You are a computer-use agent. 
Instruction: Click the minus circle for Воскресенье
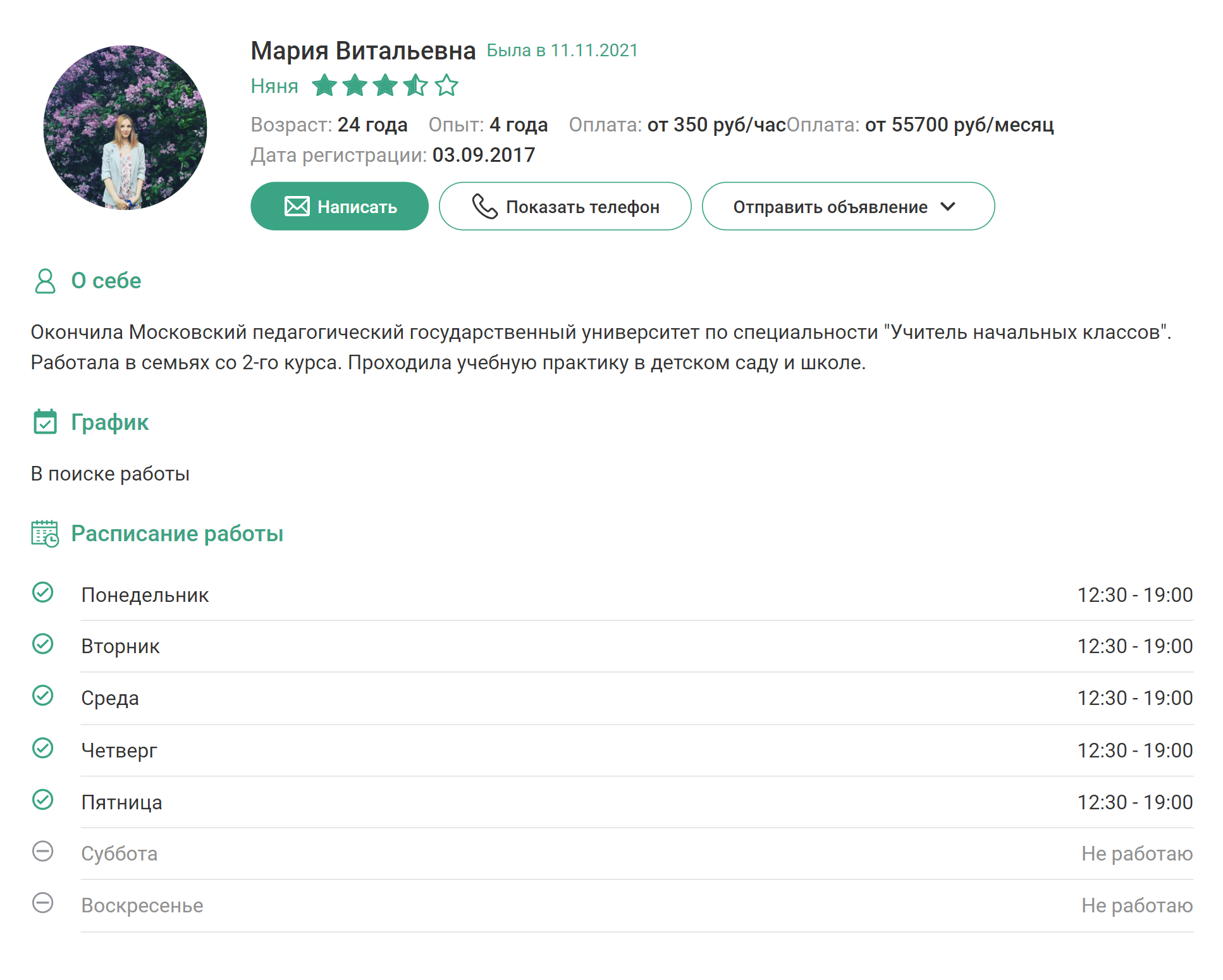tap(43, 903)
